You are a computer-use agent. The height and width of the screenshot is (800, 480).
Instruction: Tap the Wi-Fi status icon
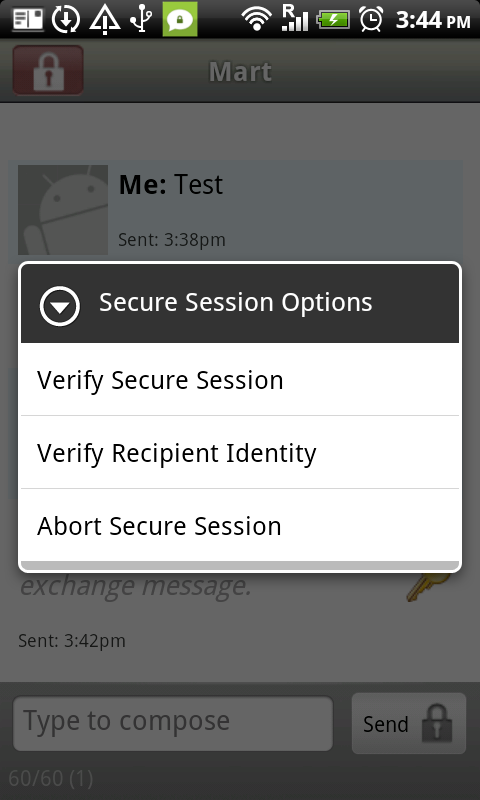point(257,19)
